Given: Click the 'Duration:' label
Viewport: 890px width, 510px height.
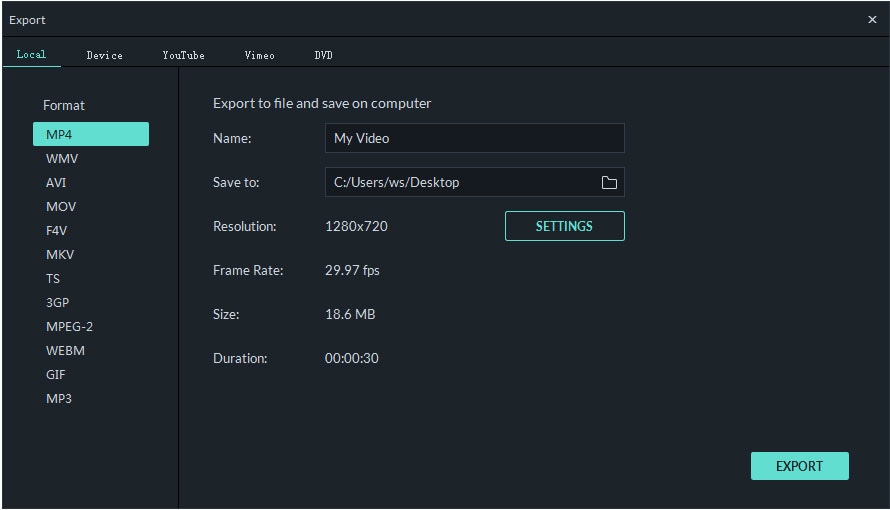Looking at the screenshot, I should 240,358.
